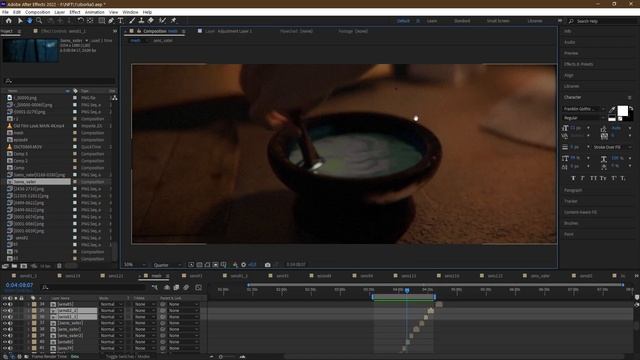Mute audio of layer 38
Image resolution: width=640 pixels, height=360 pixels.
tap(10, 329)
